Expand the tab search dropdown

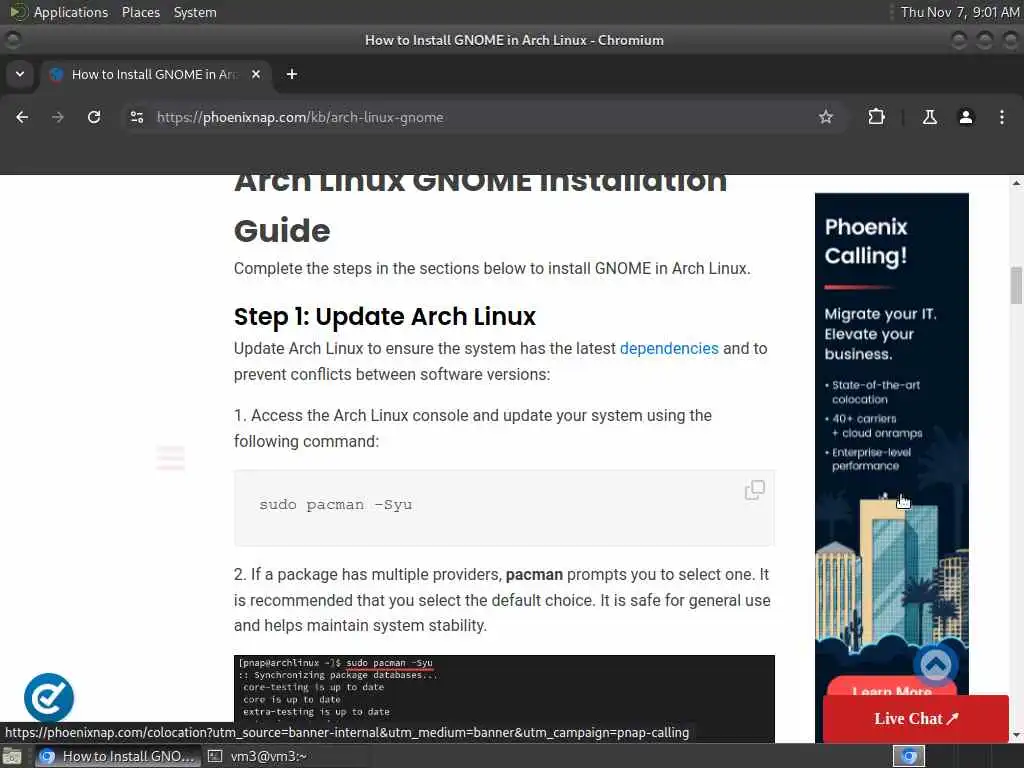[x=20, y=74]
